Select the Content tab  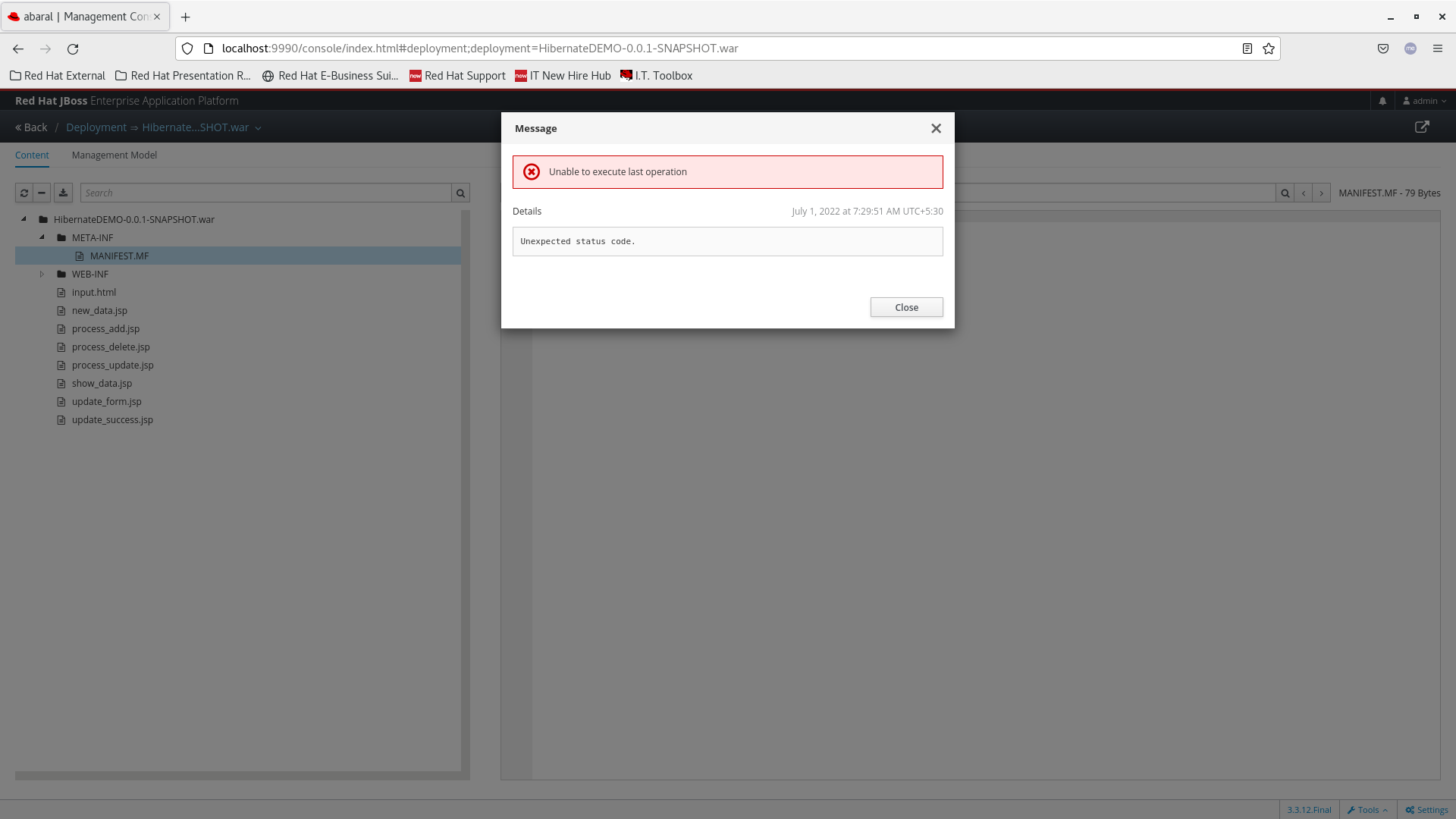tap(32, 155)
